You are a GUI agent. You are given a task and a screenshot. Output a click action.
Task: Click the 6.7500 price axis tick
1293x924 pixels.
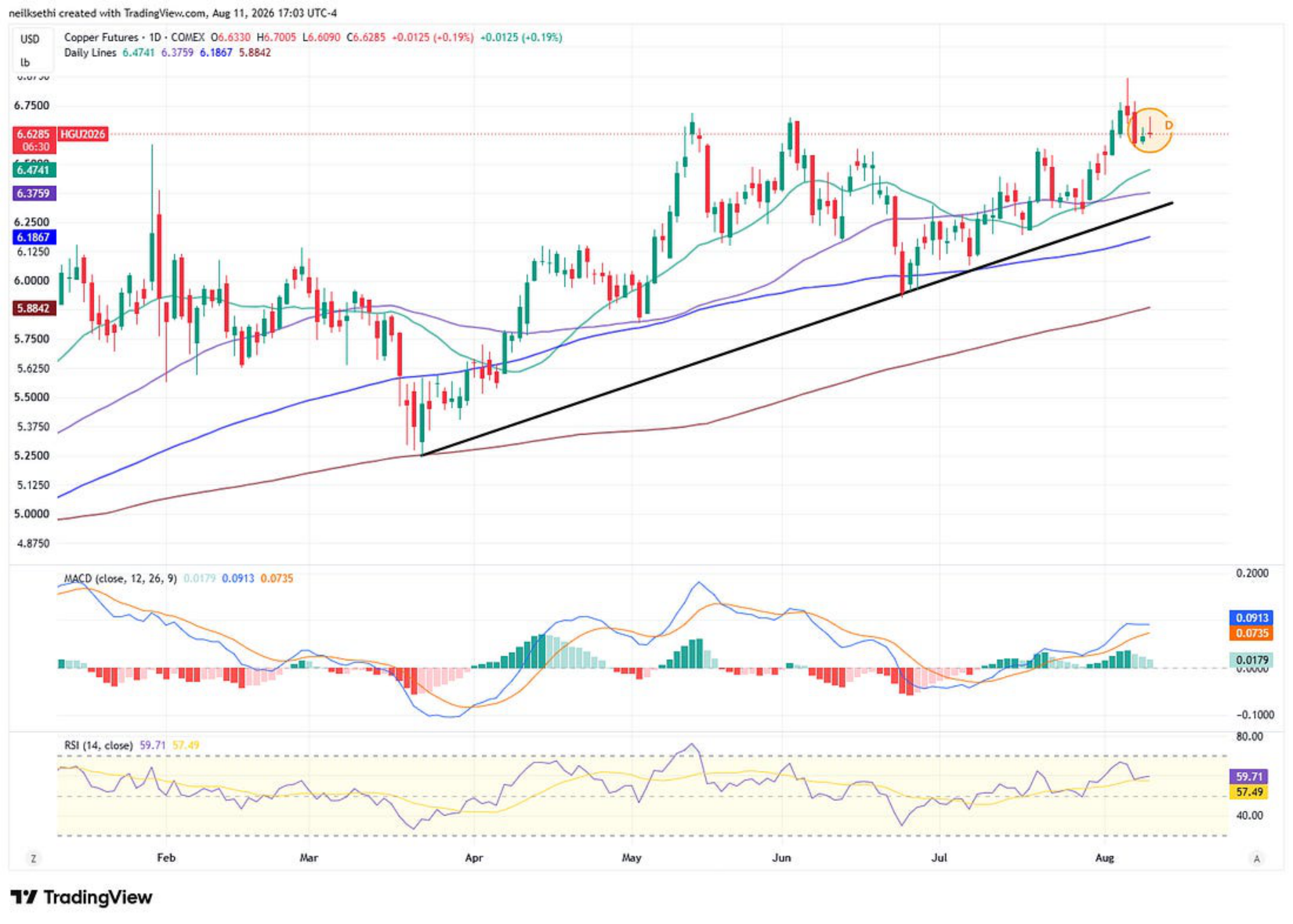click(x=32, y=106)
